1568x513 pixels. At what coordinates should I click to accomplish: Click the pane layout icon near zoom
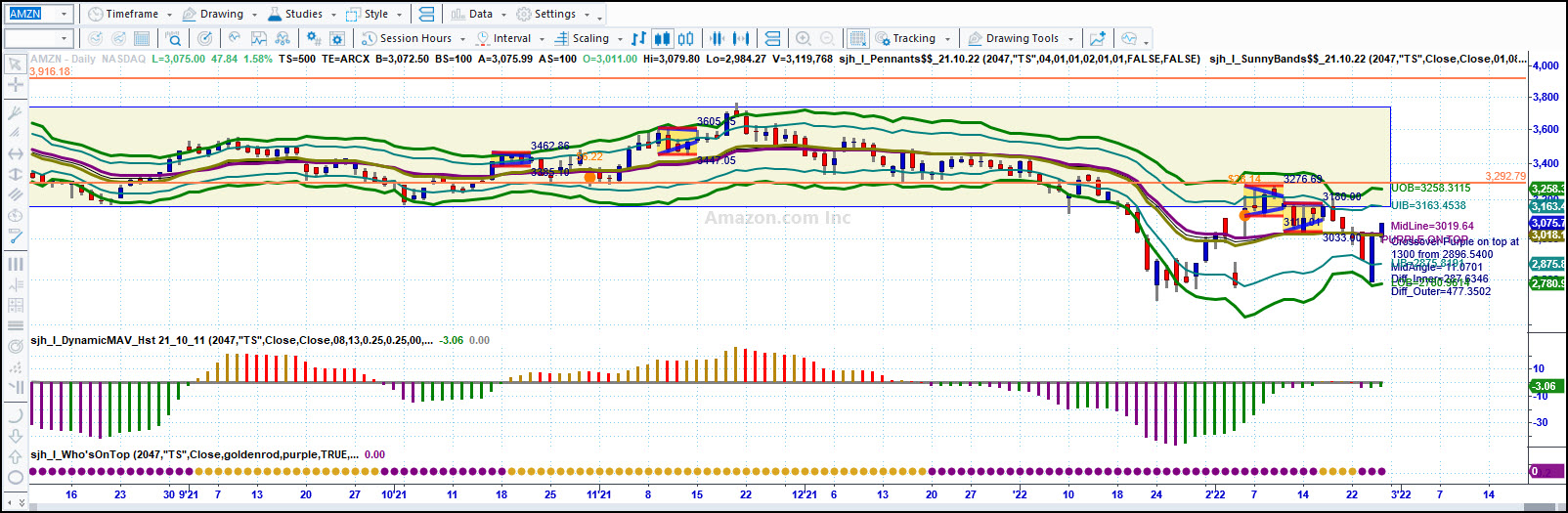click(772, 38)
